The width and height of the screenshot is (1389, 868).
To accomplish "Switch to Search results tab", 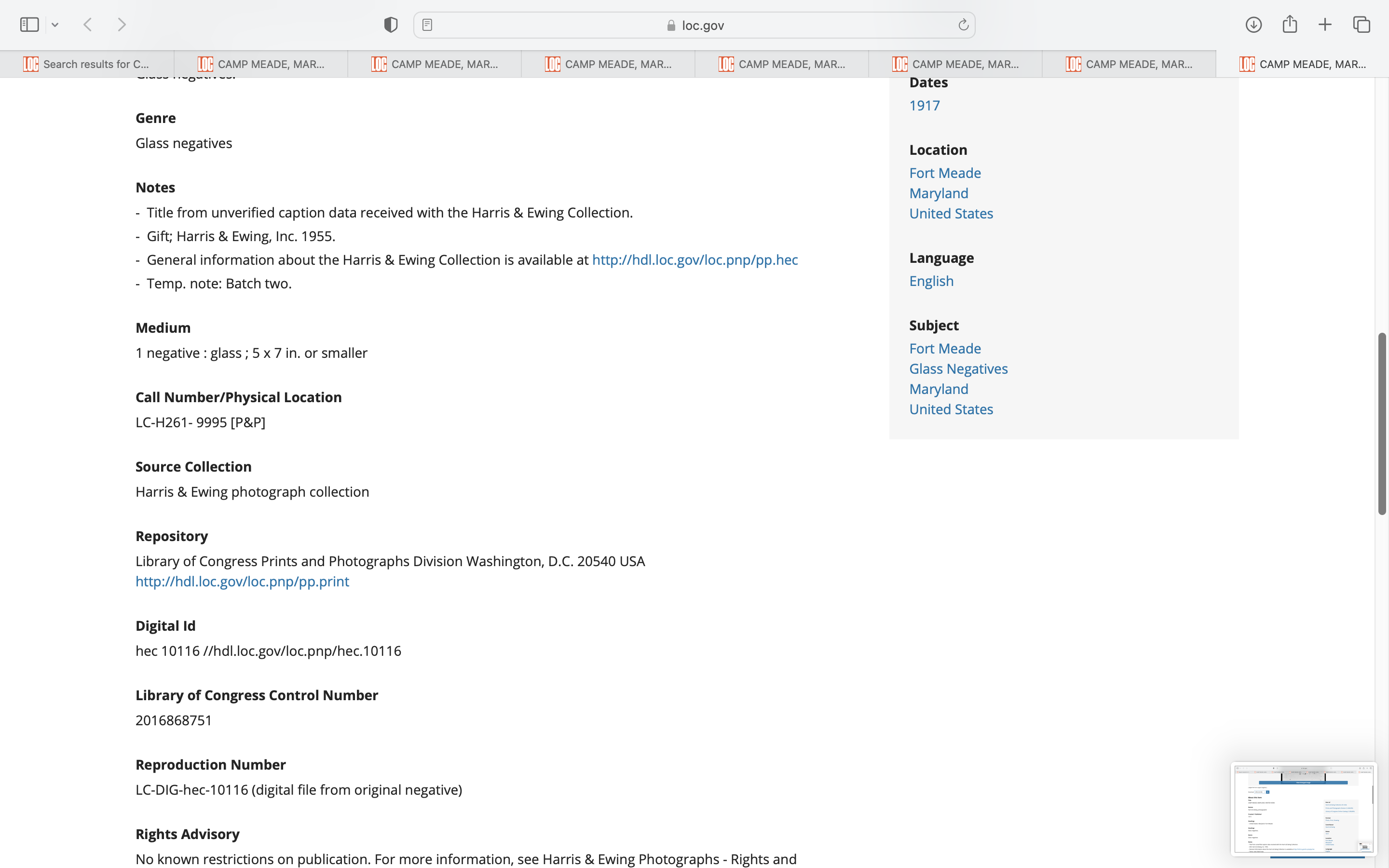I will 87,64.
